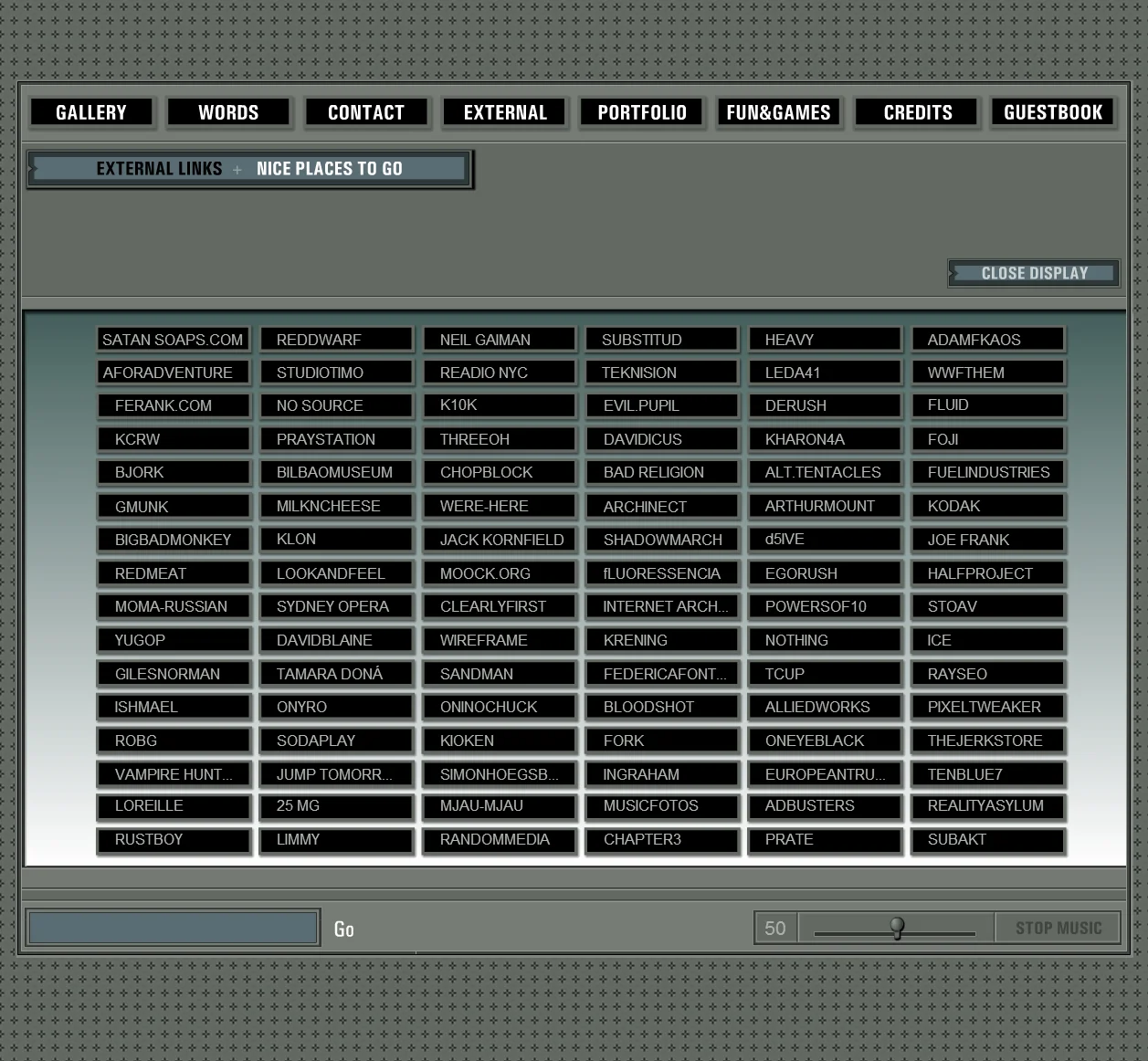
Task: Open the FERANK.COM link
Action: coord(174,405)
